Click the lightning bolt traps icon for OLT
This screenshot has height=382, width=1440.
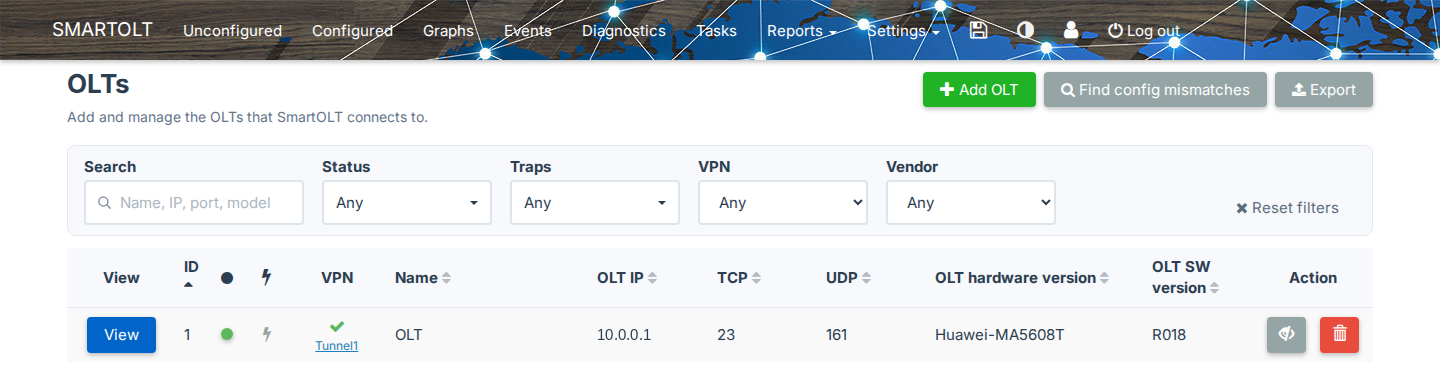pyautogui.click(x=267, y=334)
